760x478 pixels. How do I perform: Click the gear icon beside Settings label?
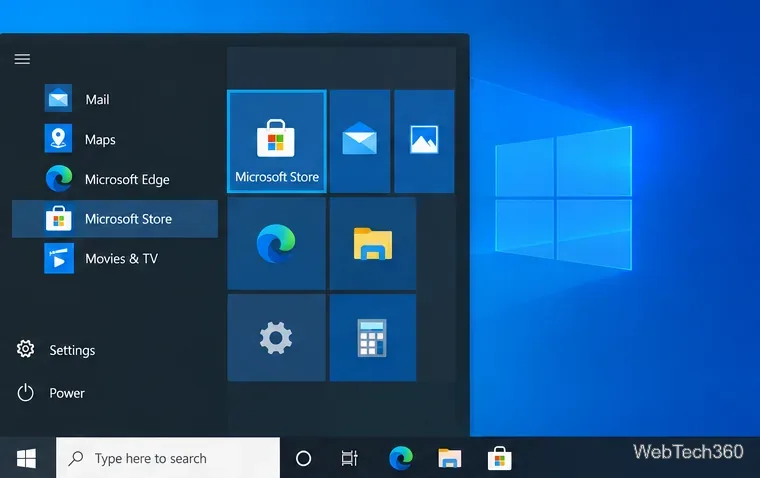point(25,349)
